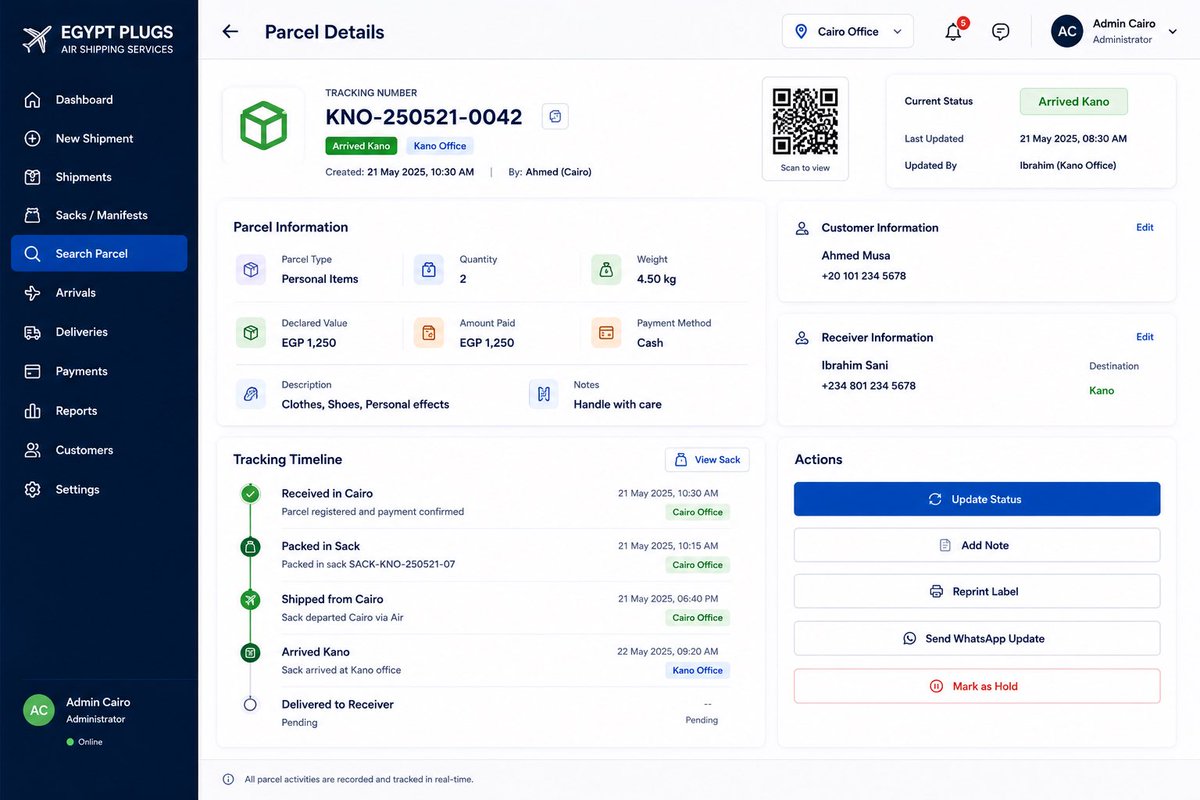
Task: Click the Customer Information person icon
Action: pos(802,228)
